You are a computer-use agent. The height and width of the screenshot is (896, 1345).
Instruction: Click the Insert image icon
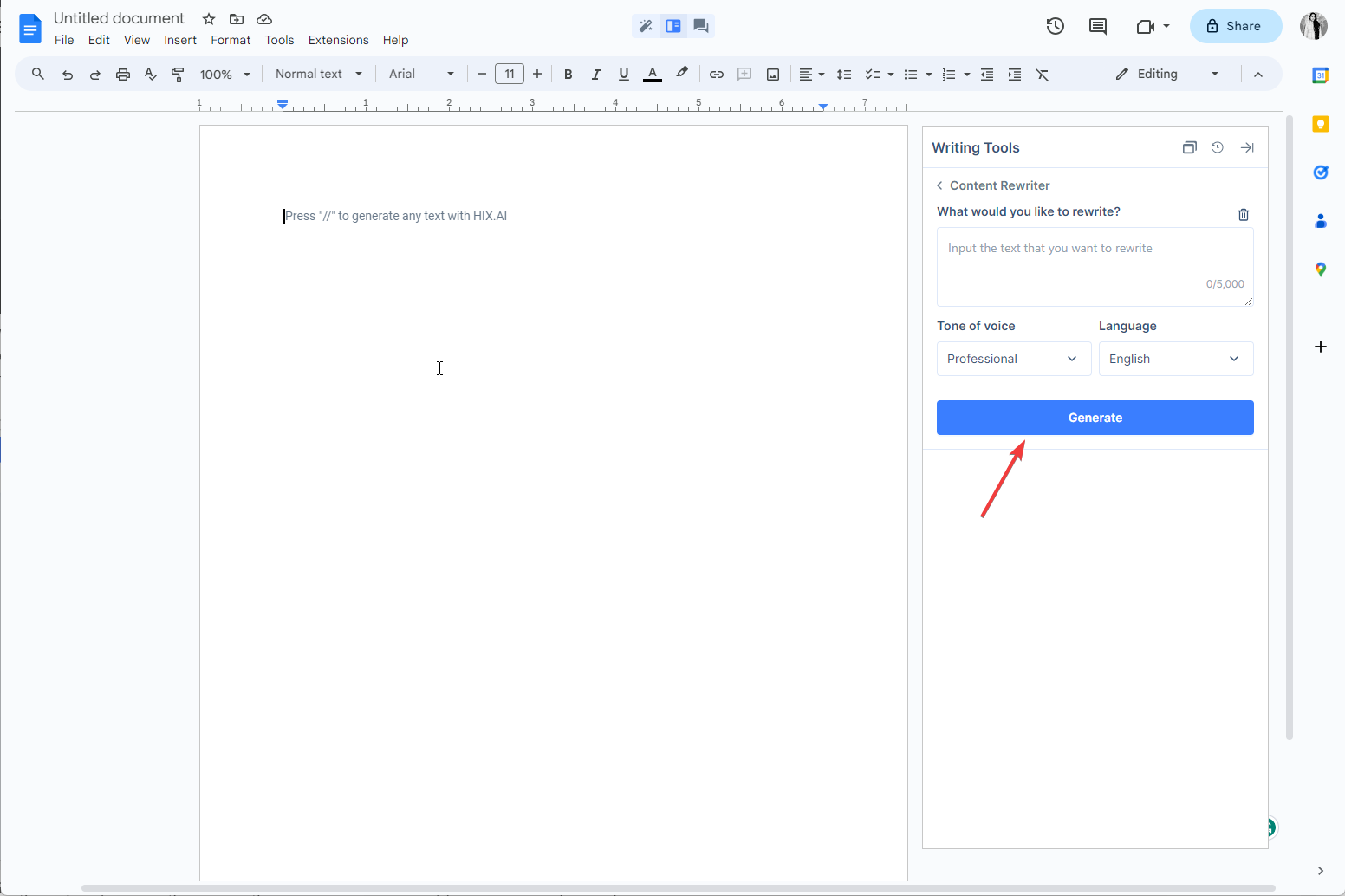(772, 75)
